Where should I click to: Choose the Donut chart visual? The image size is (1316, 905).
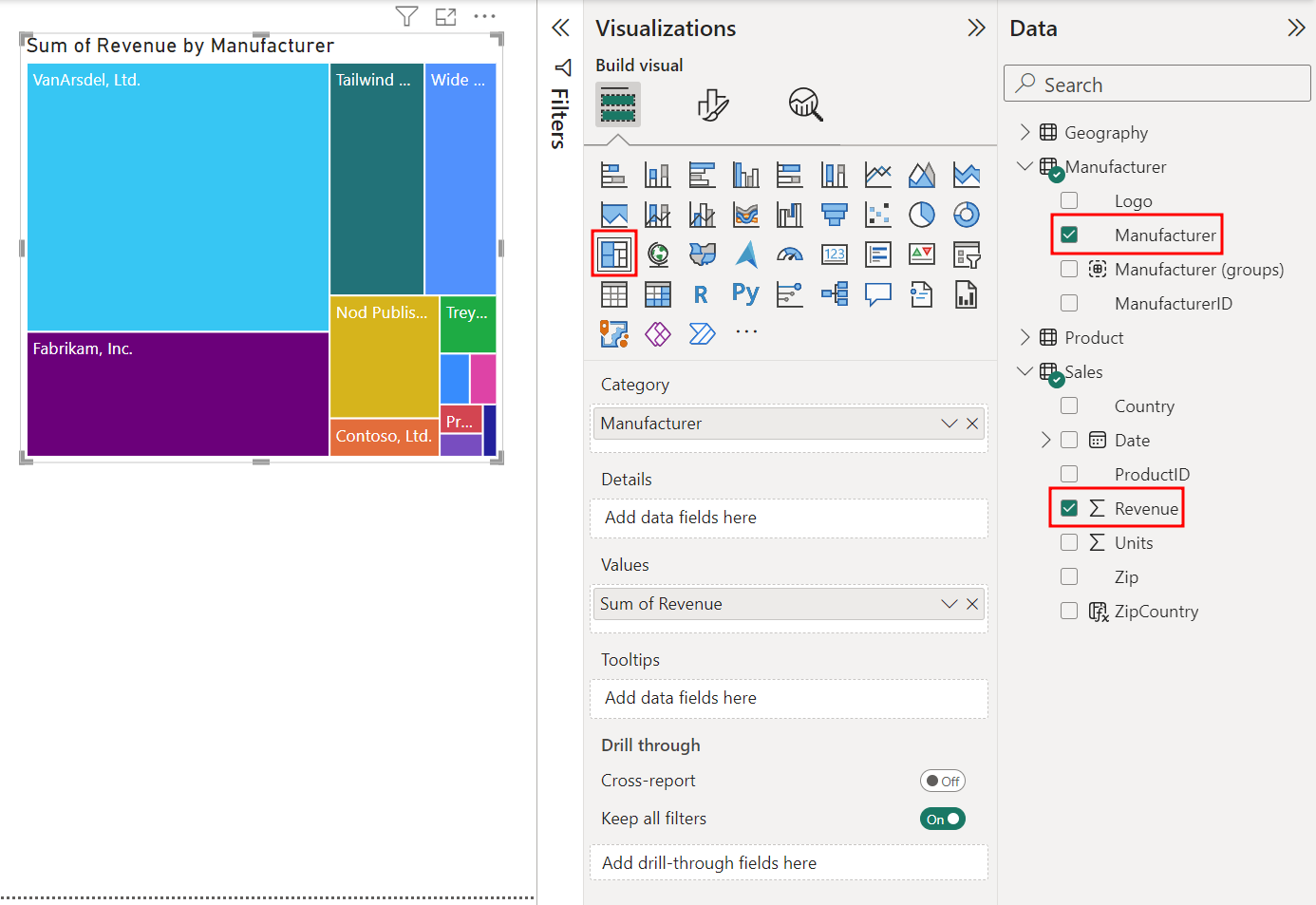point(967,215)
